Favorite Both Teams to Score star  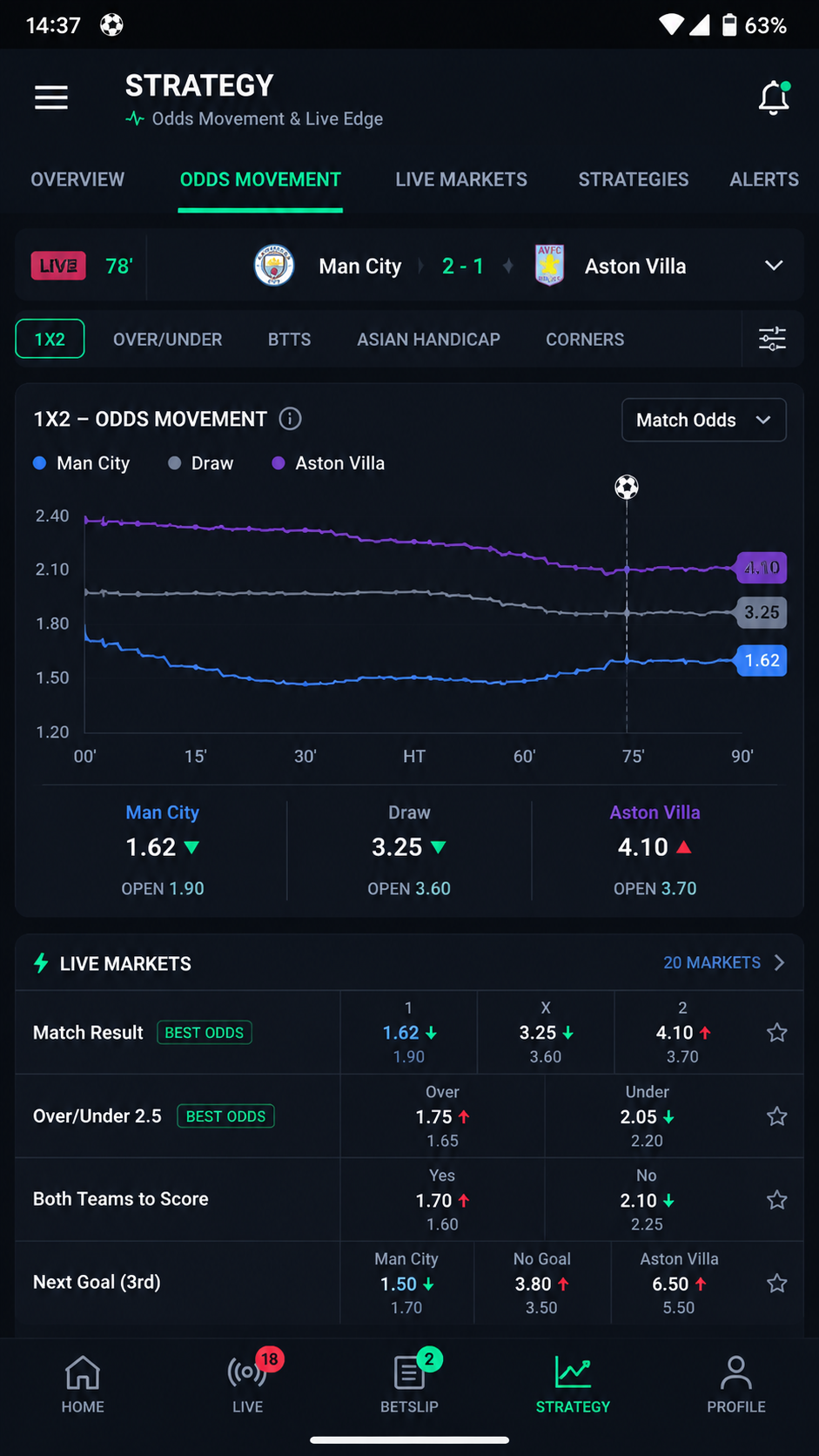777,1200
